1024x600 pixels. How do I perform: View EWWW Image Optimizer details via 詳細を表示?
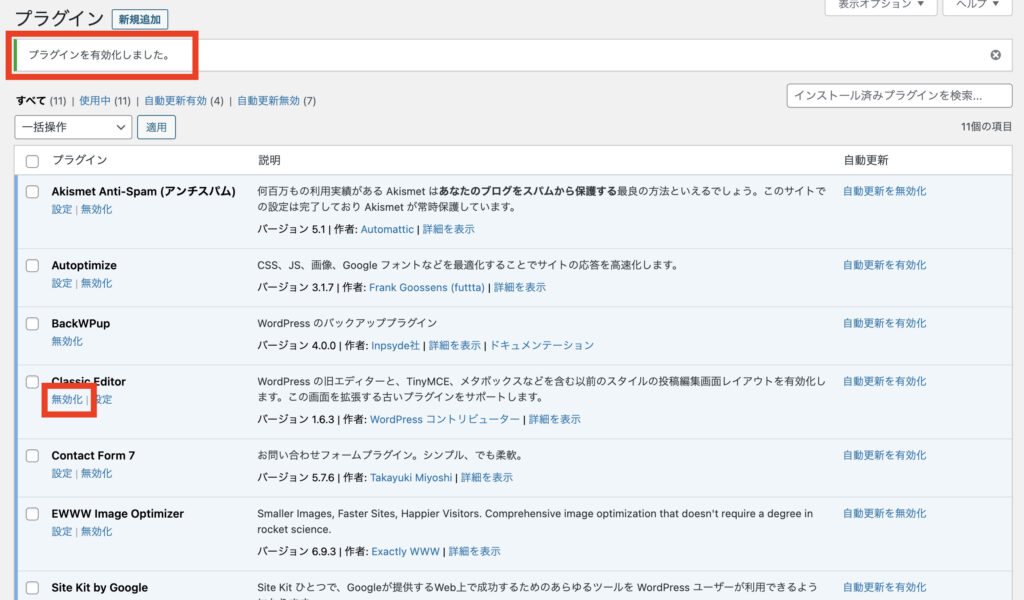[475, 552]
